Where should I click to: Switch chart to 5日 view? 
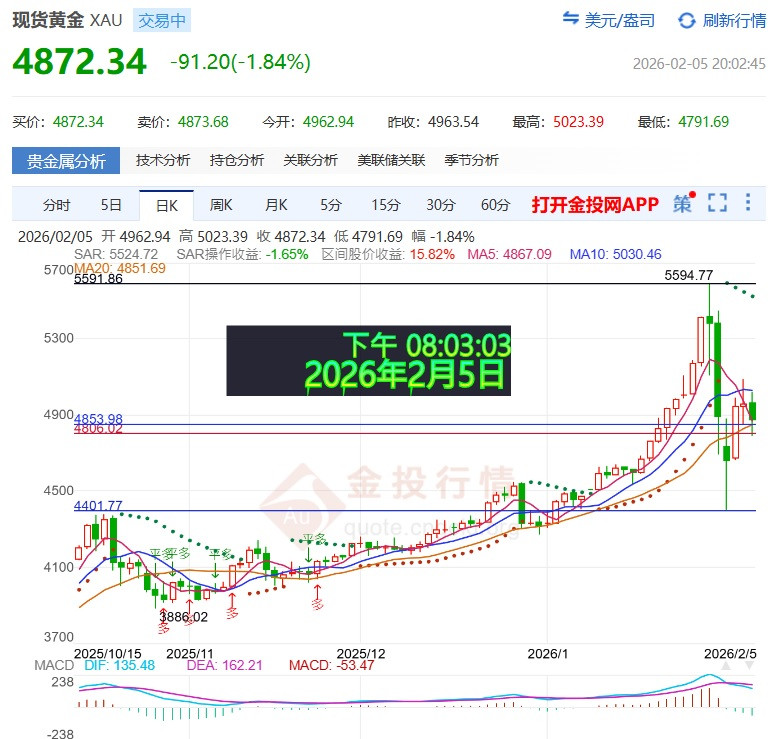click(x=111, y=205)
